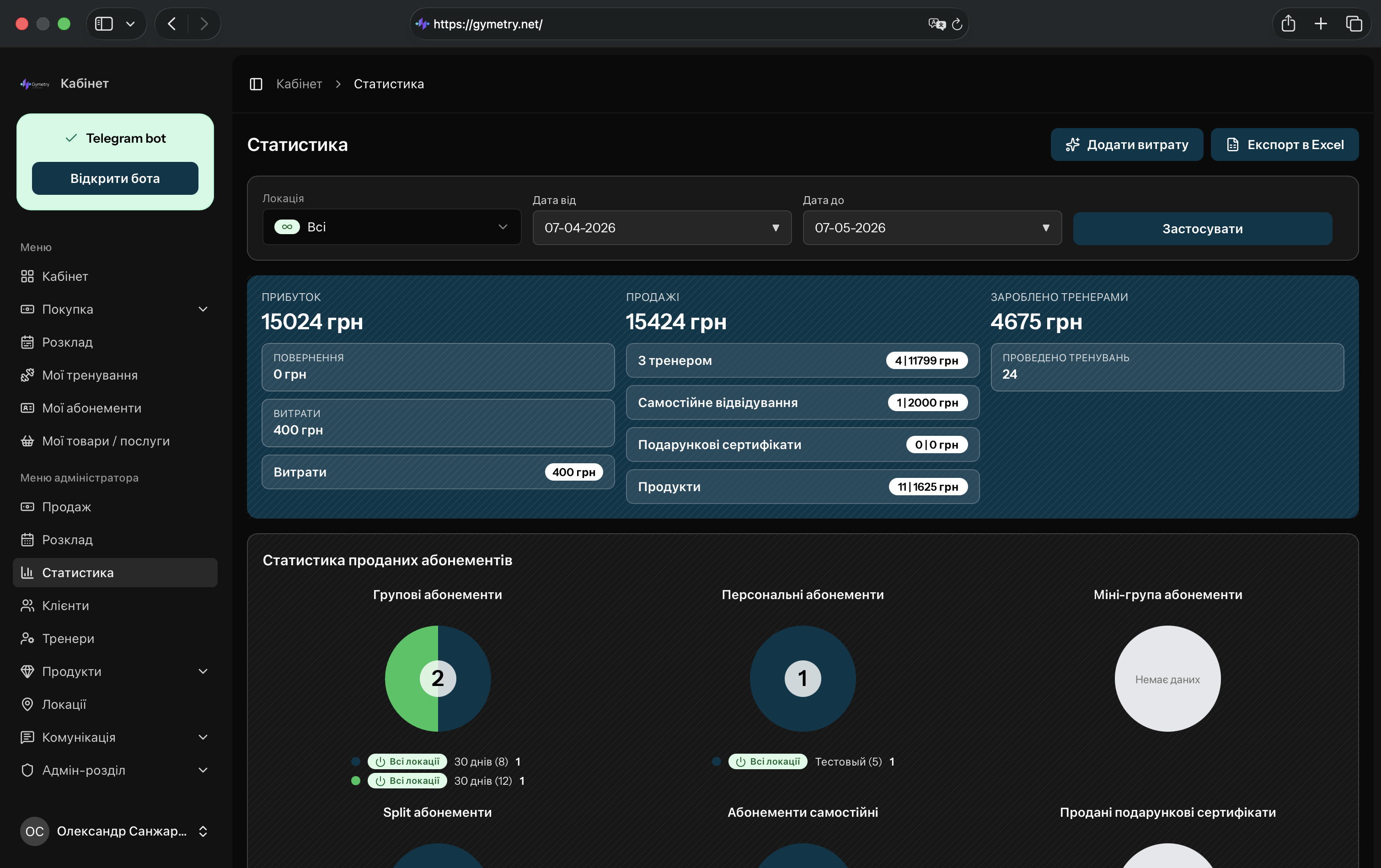Image resolution: width=1381 pixels, height=868 pixels.
Task: Click the grid icon beside Кабінет menu item
Action: click(x=27, y=277)
